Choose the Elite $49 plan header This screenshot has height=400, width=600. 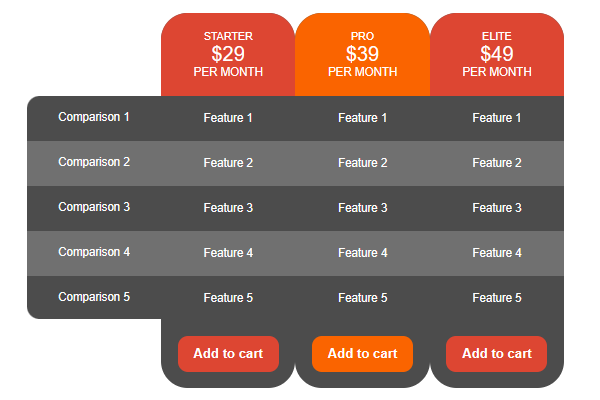click(x=496, y=54)
